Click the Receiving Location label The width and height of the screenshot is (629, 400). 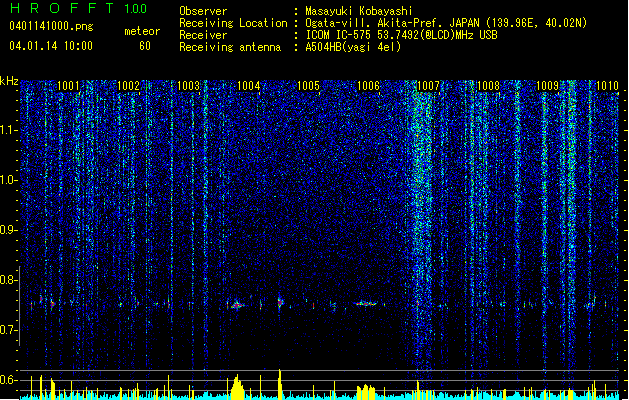tap(233, 23)
